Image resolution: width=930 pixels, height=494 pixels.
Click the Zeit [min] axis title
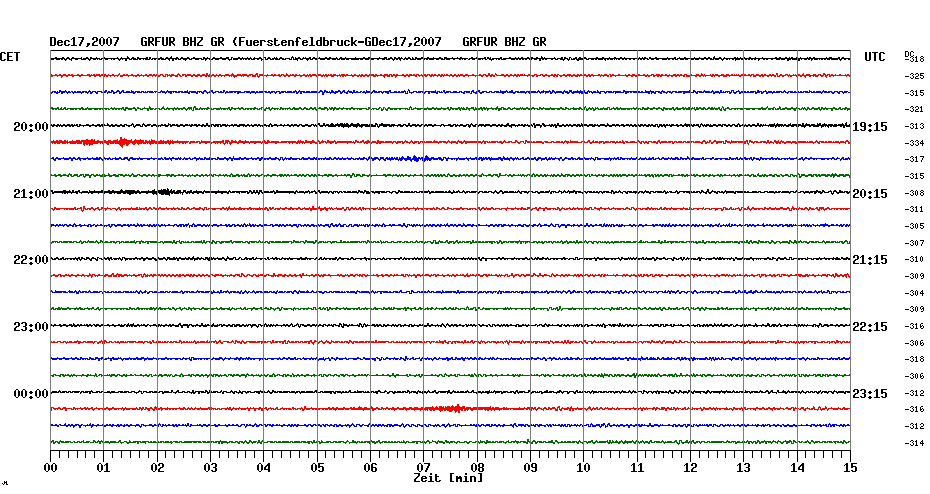pyautogui.click(x=448, y=478)
